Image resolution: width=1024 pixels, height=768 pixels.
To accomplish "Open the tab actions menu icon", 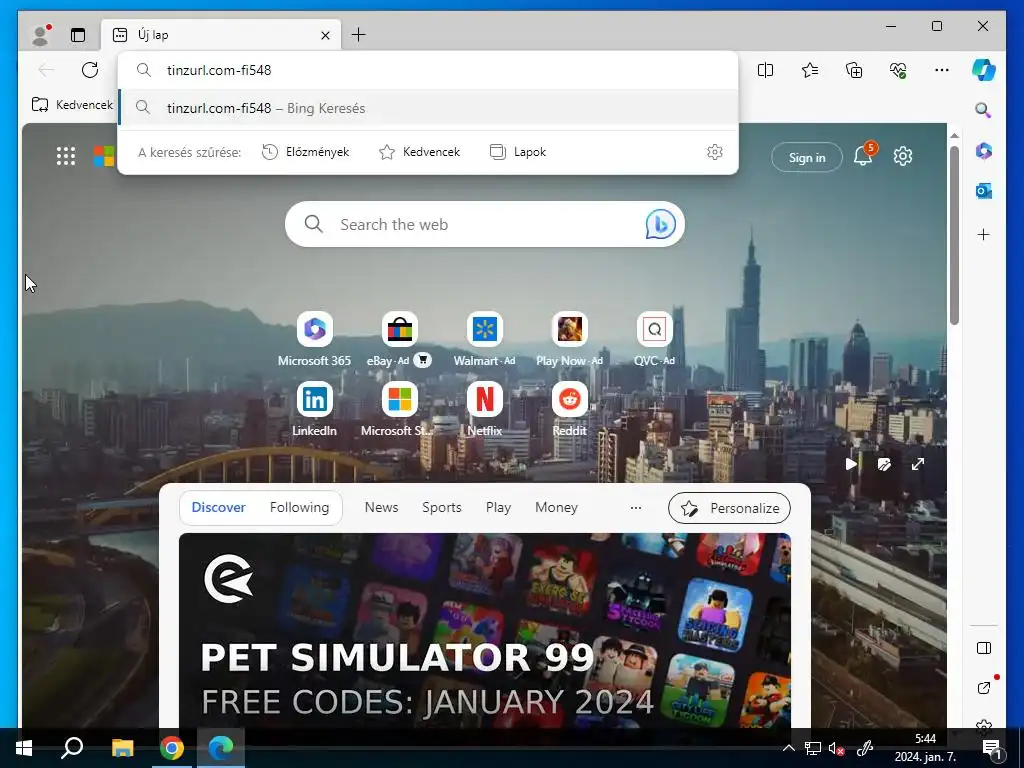I will 78,35.
